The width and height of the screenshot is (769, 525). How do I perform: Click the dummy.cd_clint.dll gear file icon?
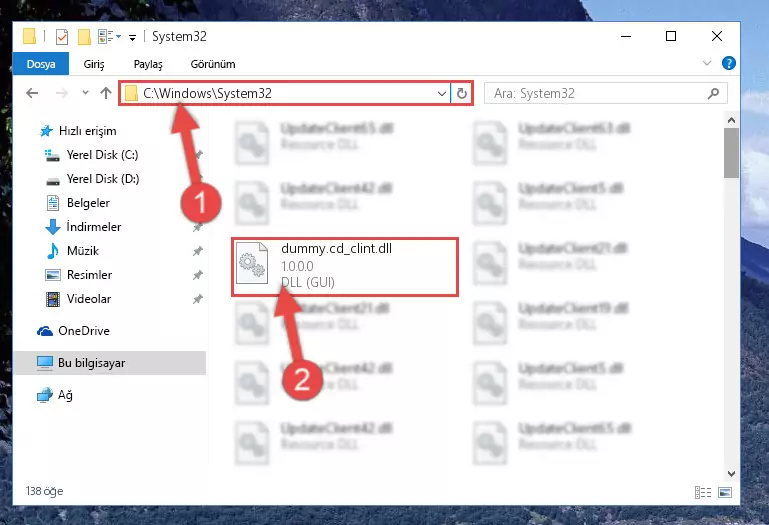(x=252, y=263)
